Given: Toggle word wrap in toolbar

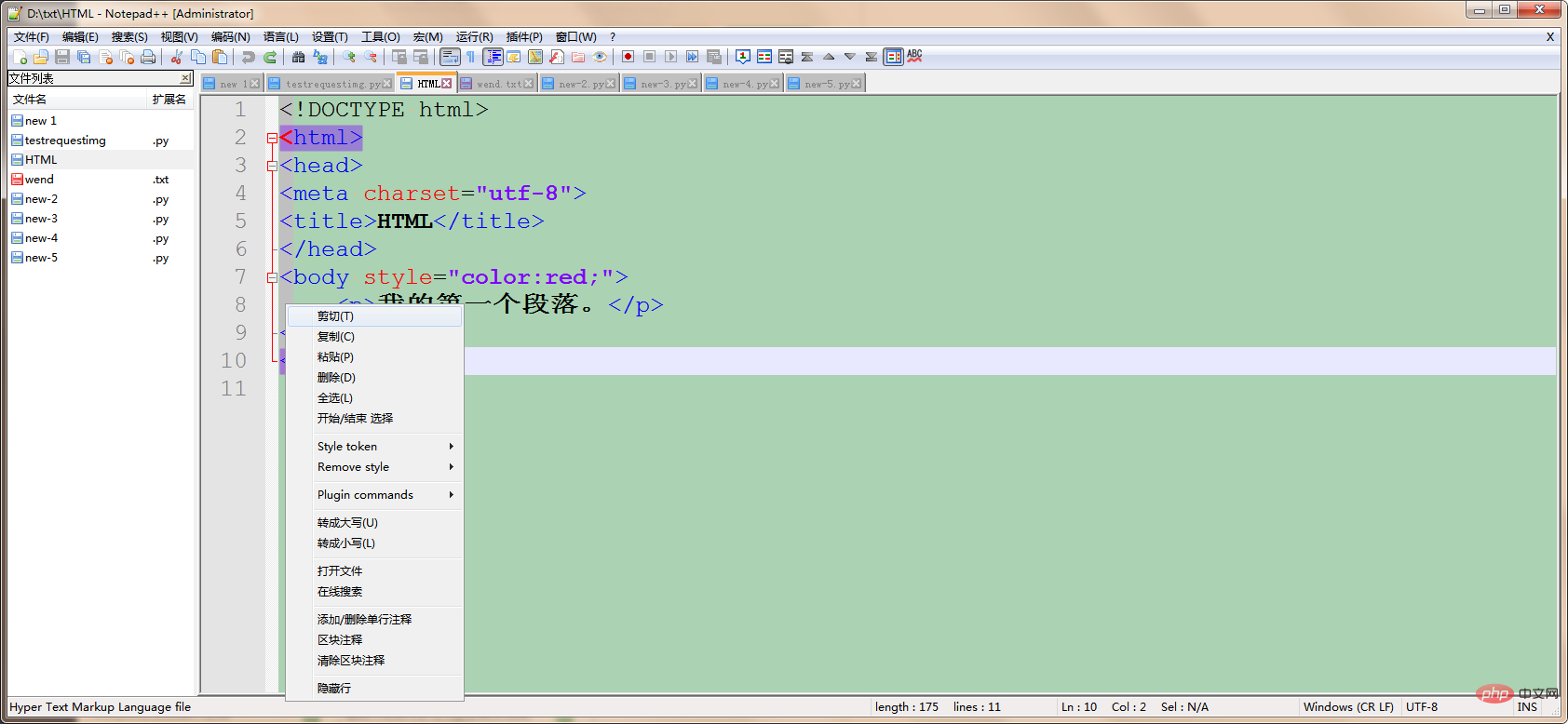Looking at the screenshot, I should pyautogui.click(x=450, y=57).
